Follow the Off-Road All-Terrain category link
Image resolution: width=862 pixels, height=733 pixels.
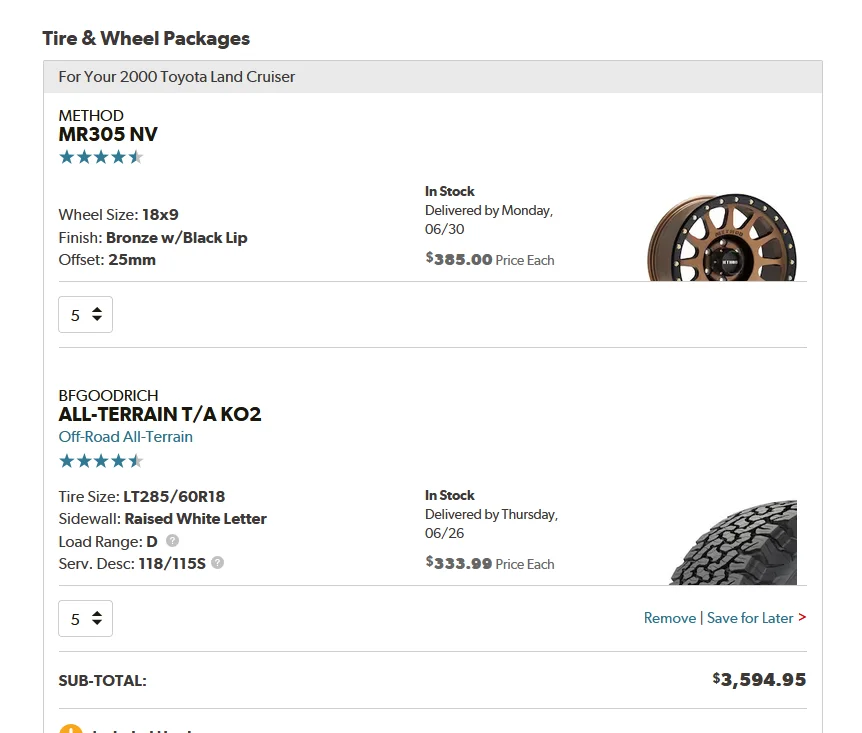126,437
